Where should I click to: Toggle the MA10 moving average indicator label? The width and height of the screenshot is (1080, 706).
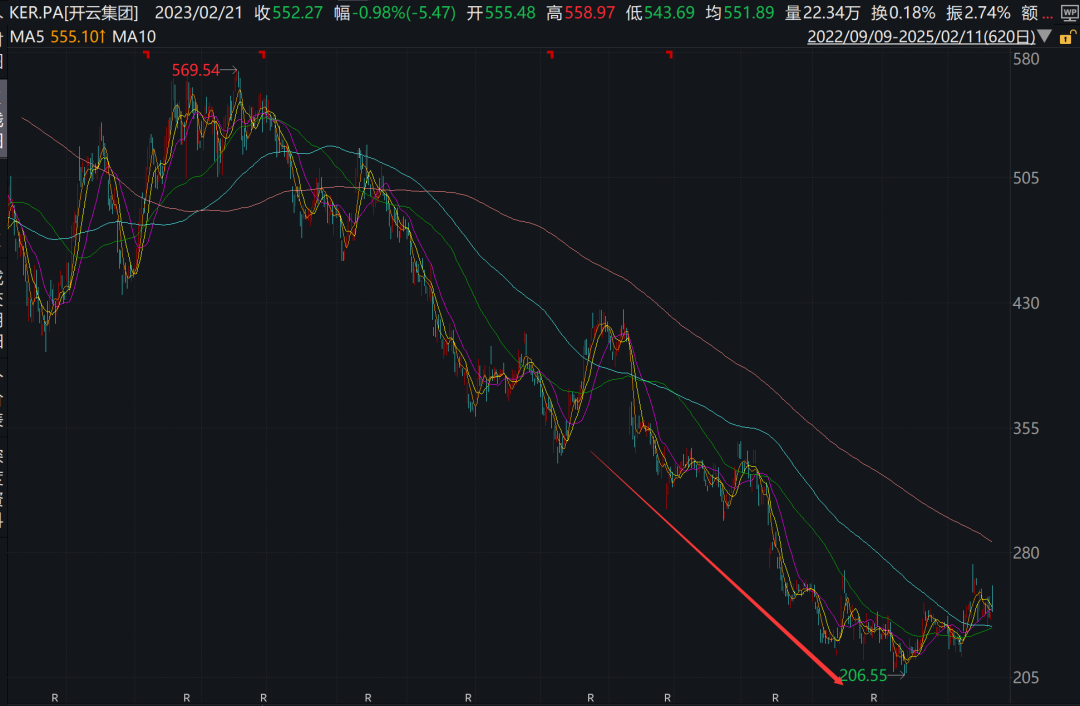click(x=132, y=36)
